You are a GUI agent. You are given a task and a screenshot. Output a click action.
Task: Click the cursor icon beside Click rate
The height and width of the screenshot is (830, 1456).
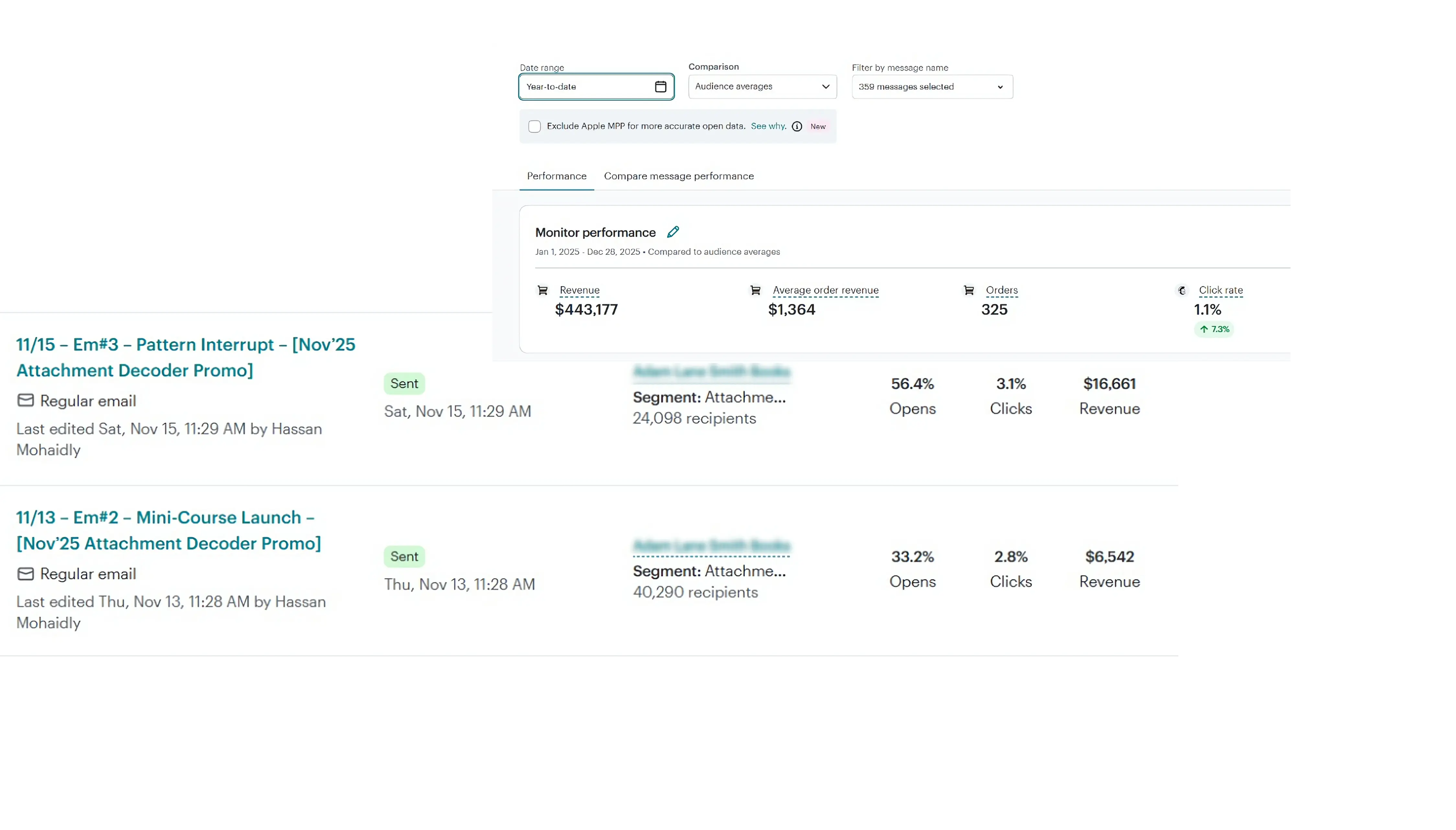[x=1182, y=291]
